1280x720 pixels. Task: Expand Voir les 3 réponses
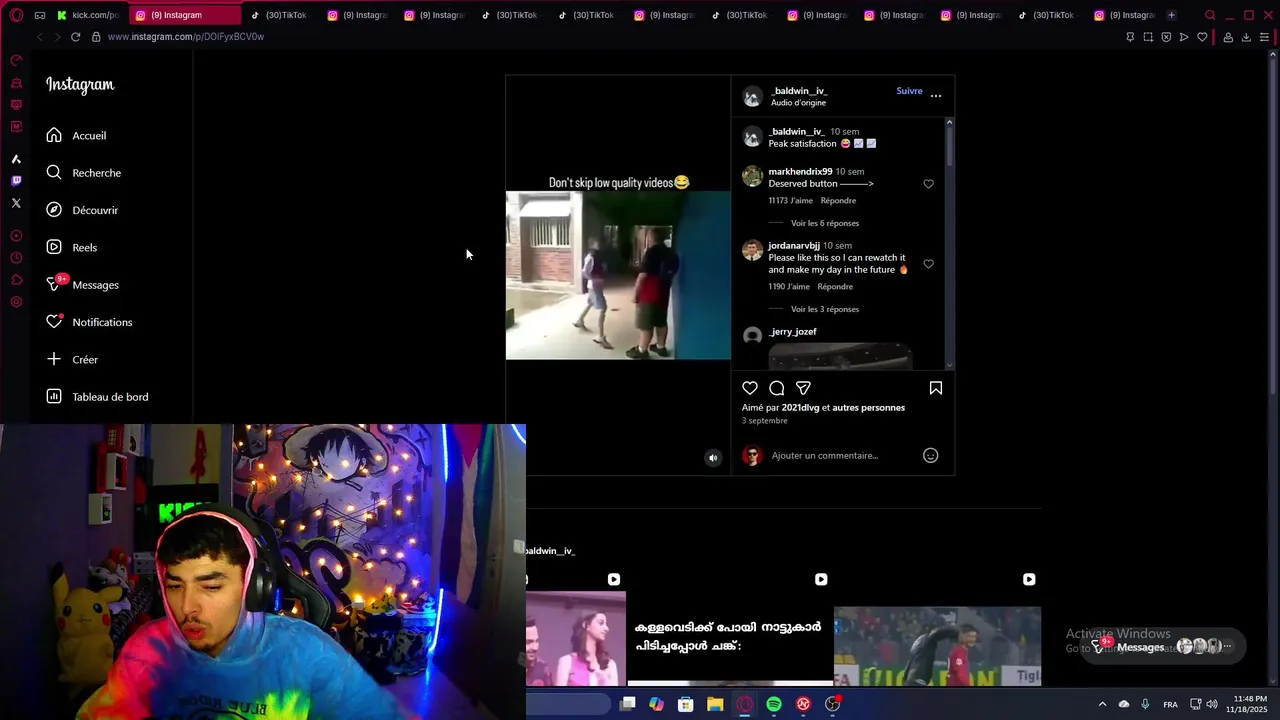[x=825, y=309]
